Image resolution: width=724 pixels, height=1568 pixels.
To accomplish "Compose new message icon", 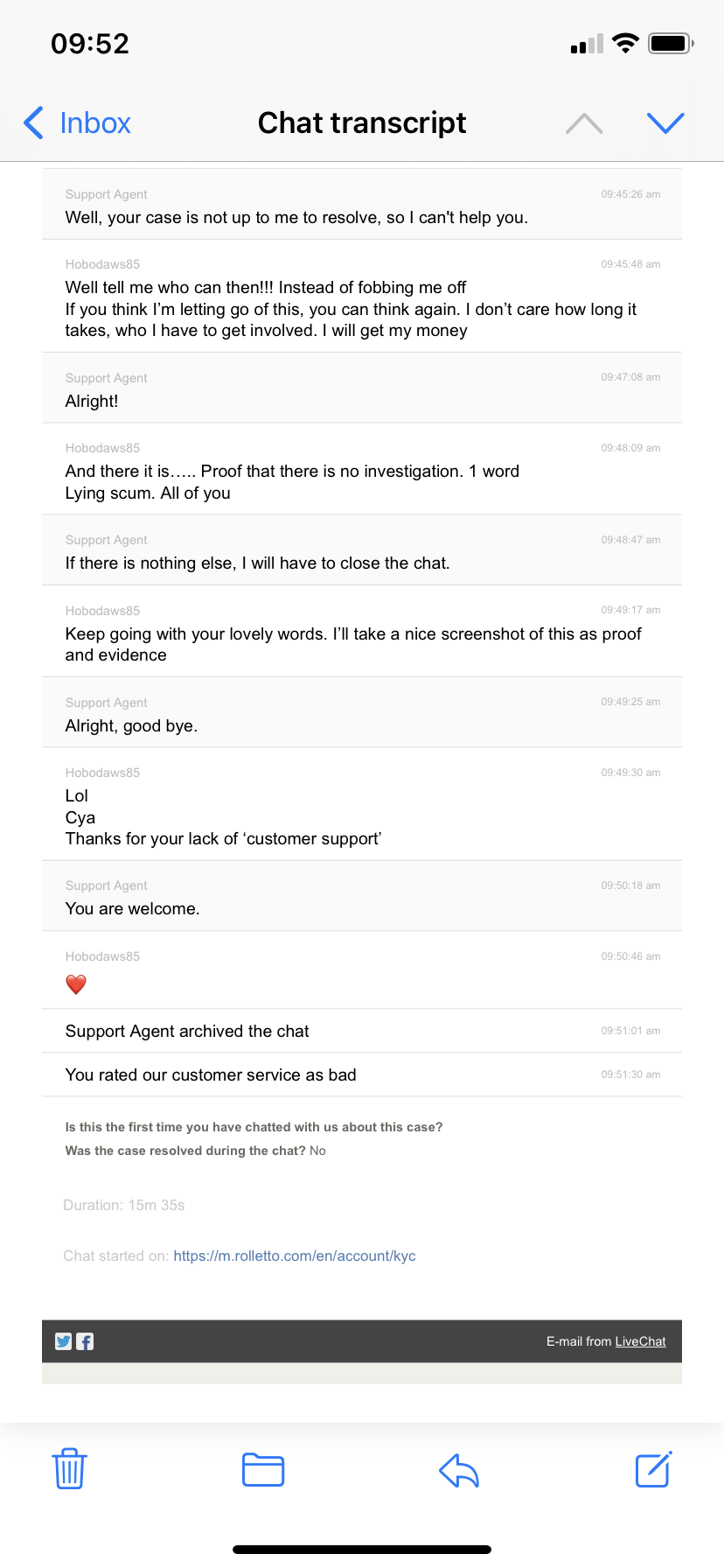I will tap(653, 1468).
